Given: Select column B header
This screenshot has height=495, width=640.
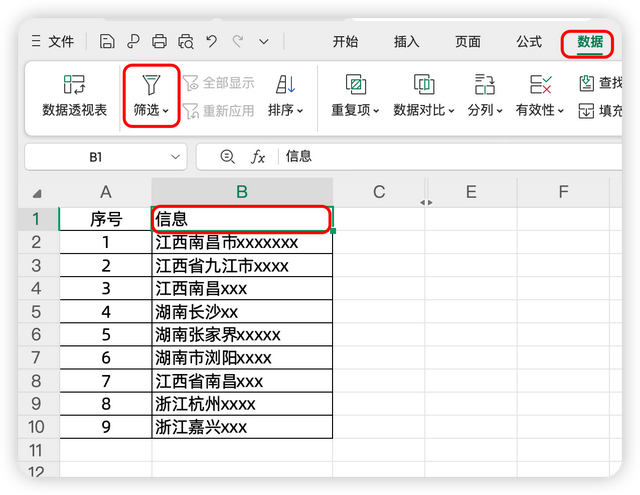Looking at the screenshot, I should (x=242, y=192).
